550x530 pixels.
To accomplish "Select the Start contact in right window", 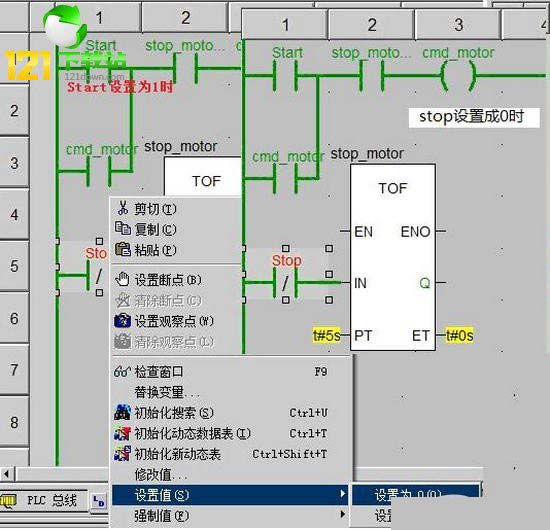I will [286, 75].
